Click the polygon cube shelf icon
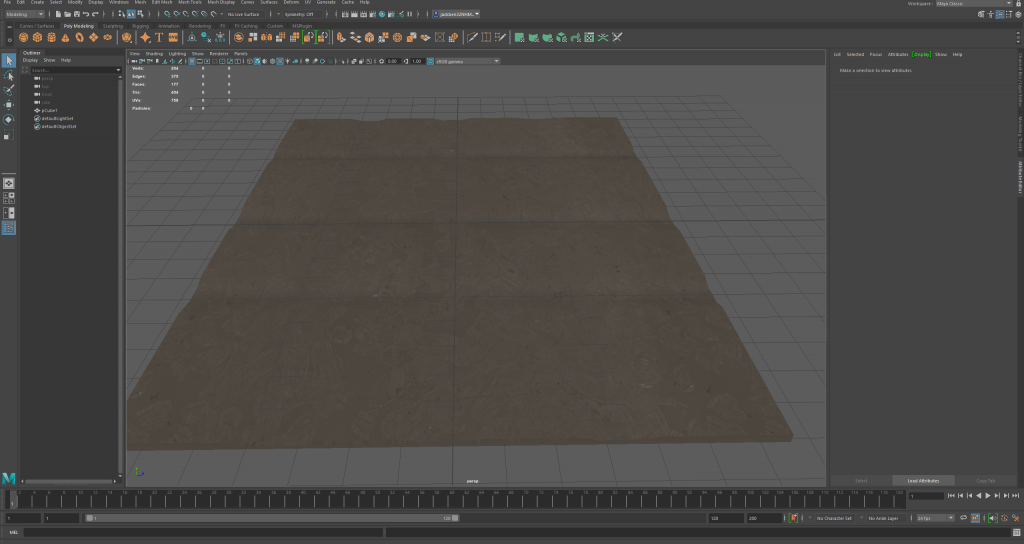This screenshot has height=544, width=1024. click(x=37, y=37)
